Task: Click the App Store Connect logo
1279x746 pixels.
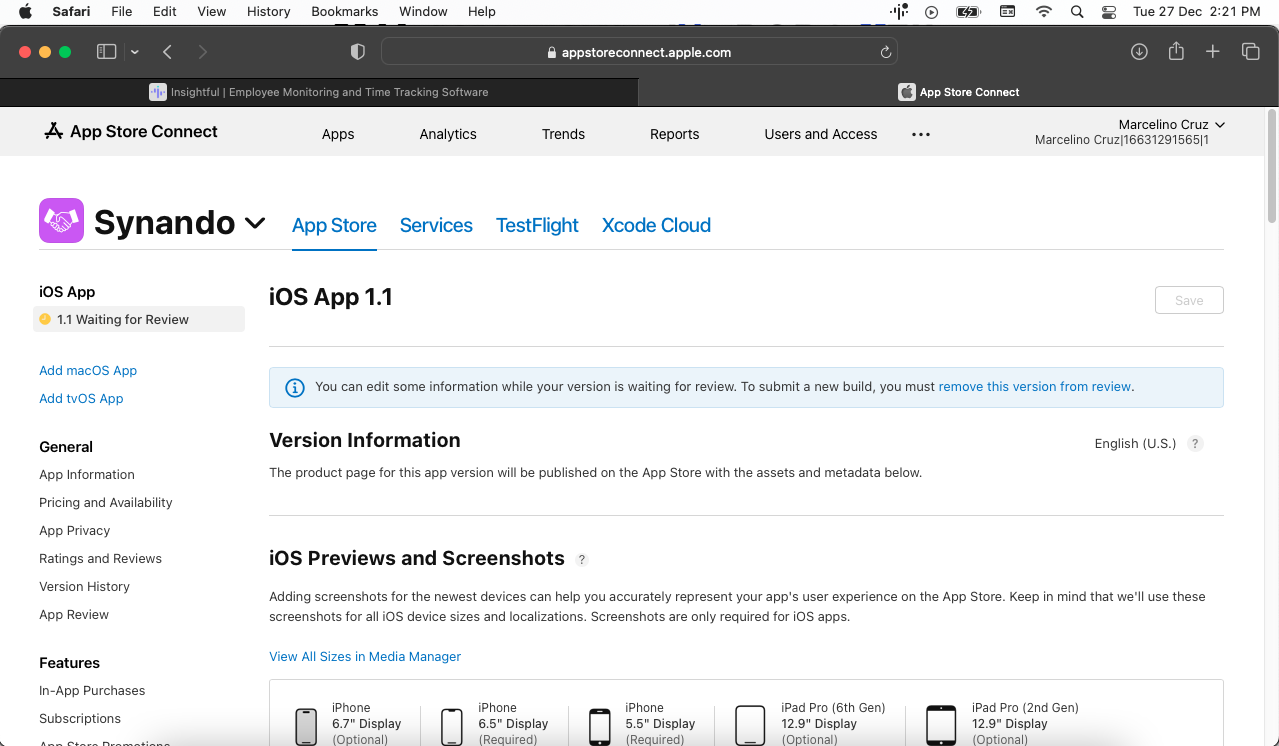Action: coord(131,131)
